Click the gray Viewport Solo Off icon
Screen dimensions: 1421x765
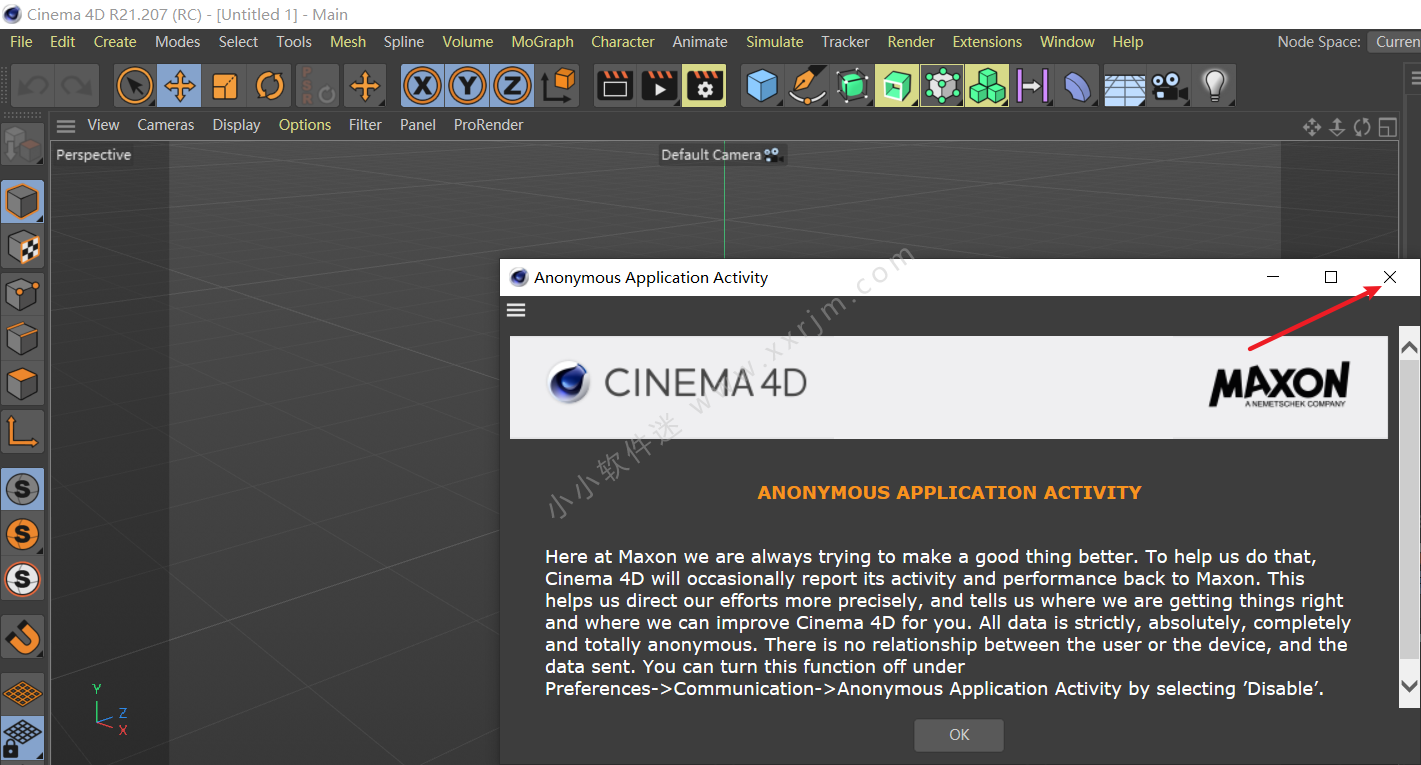(22, 489)
